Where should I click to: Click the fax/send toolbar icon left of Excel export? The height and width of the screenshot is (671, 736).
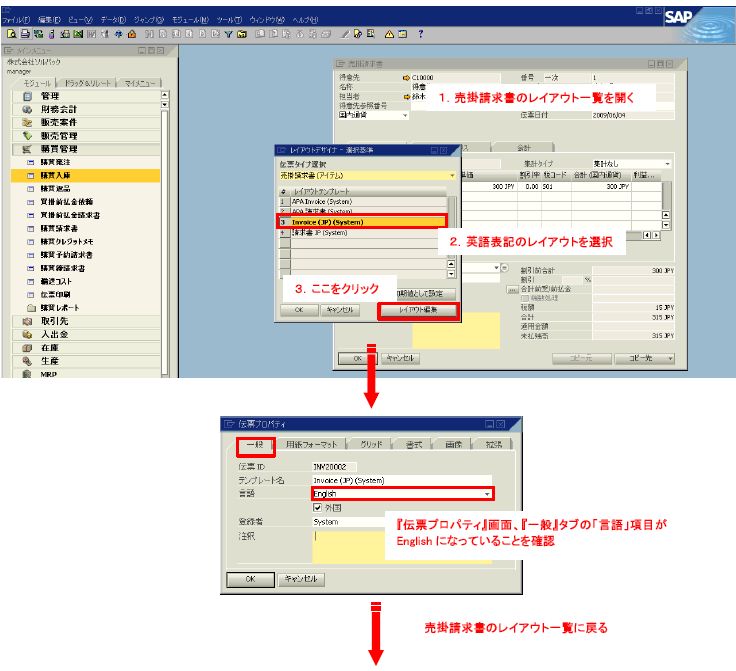(x=65, y=34)
